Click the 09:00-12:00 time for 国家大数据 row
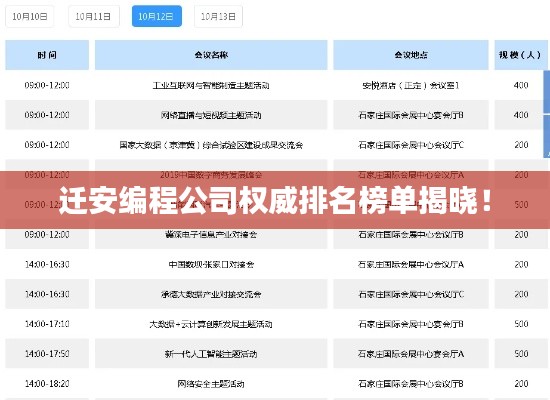This screenshot has width=550, height=400. tap(47, 145)
